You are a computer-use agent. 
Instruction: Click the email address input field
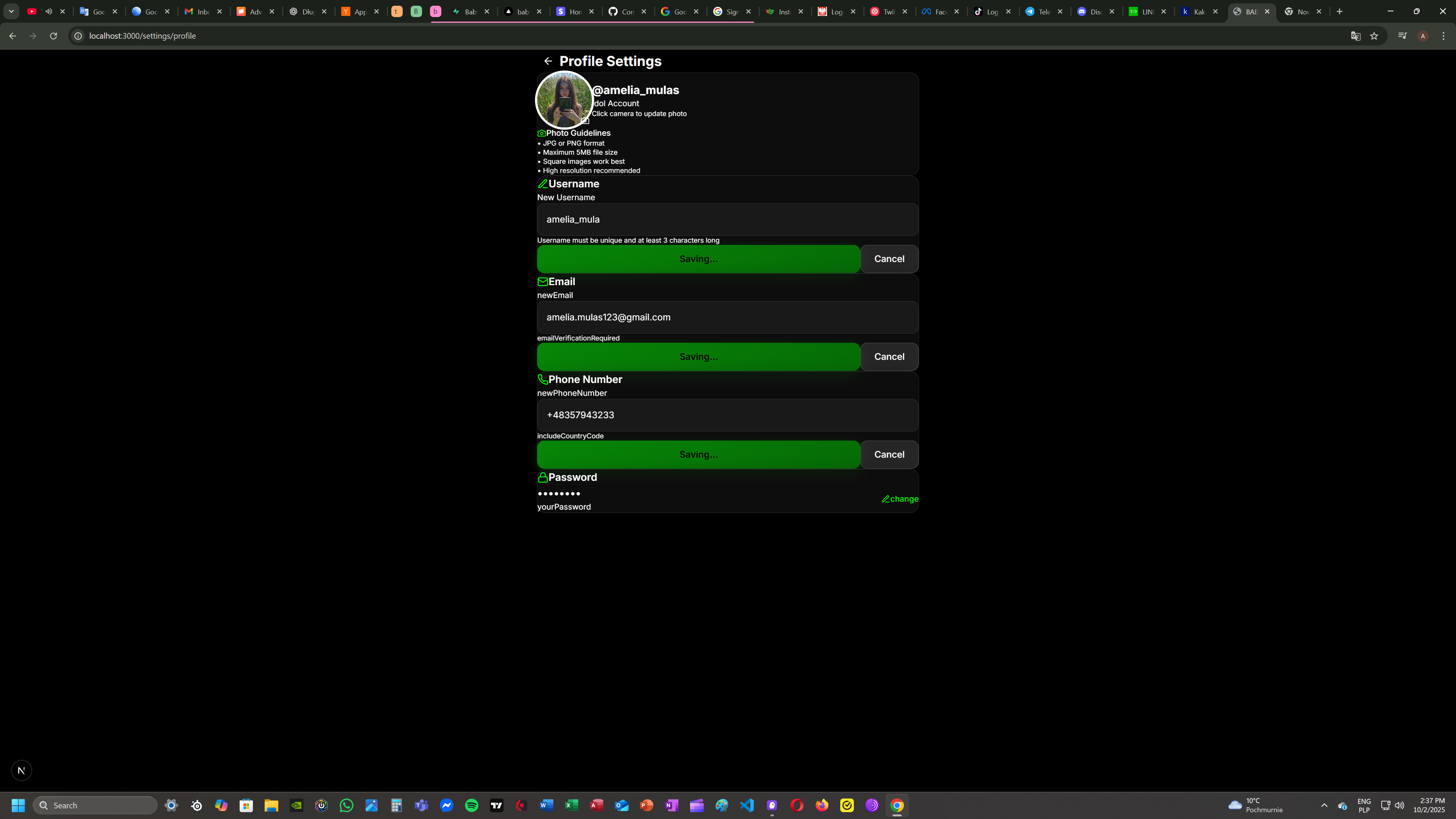[x=728, y=317]
